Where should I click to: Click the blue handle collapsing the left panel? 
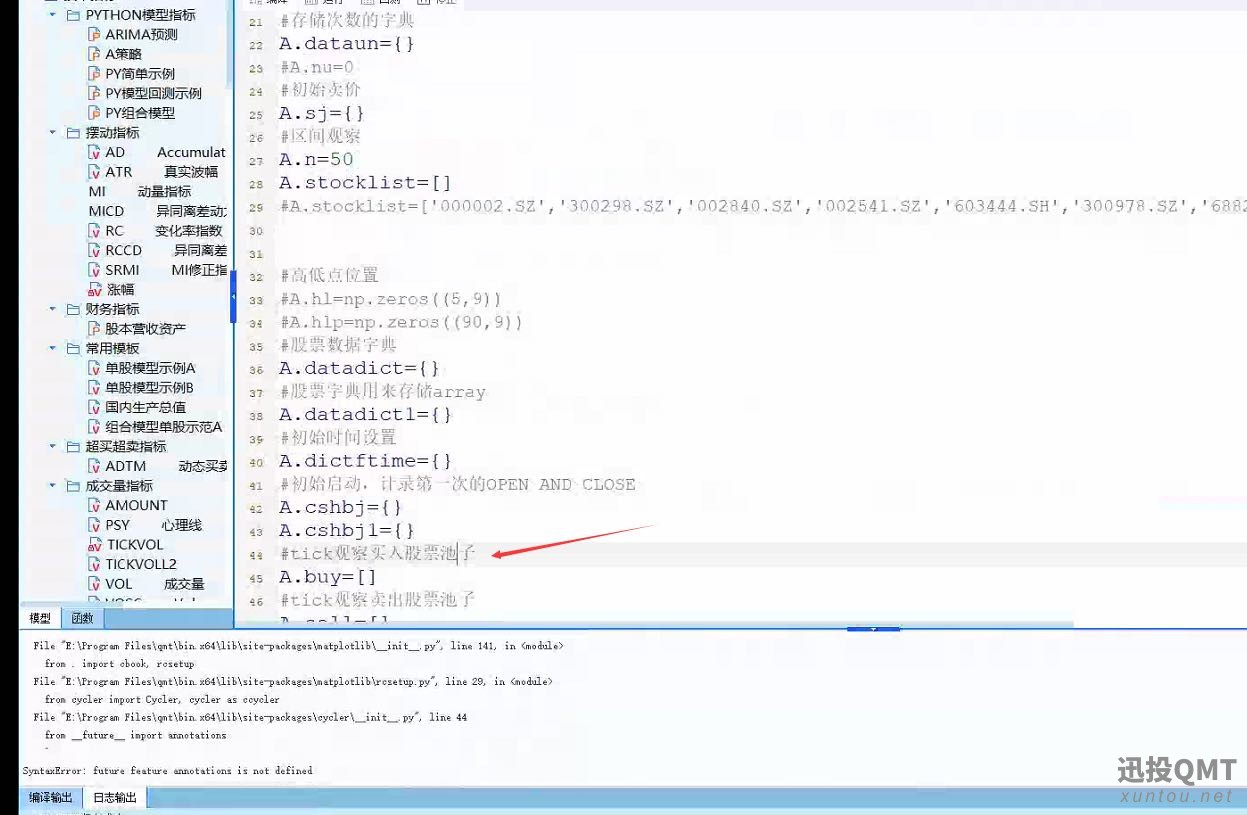point(233,297)
